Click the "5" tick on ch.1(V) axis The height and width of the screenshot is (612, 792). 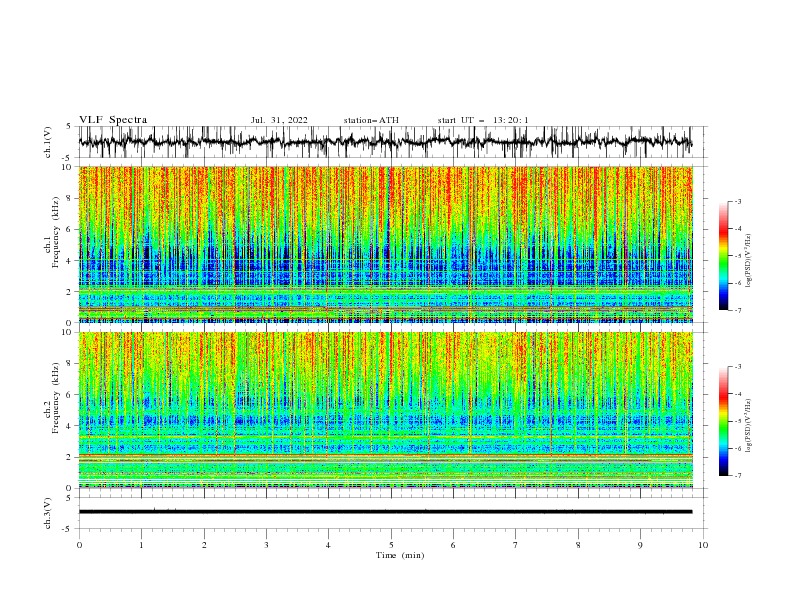pos(69,127)
